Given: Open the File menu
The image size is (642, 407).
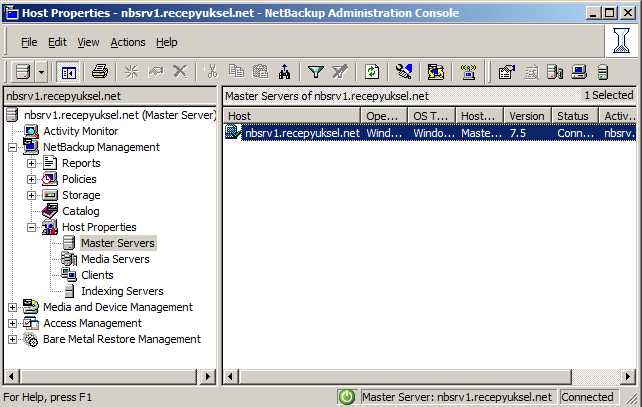Looking at the screenshot, I should coord(29,42).
